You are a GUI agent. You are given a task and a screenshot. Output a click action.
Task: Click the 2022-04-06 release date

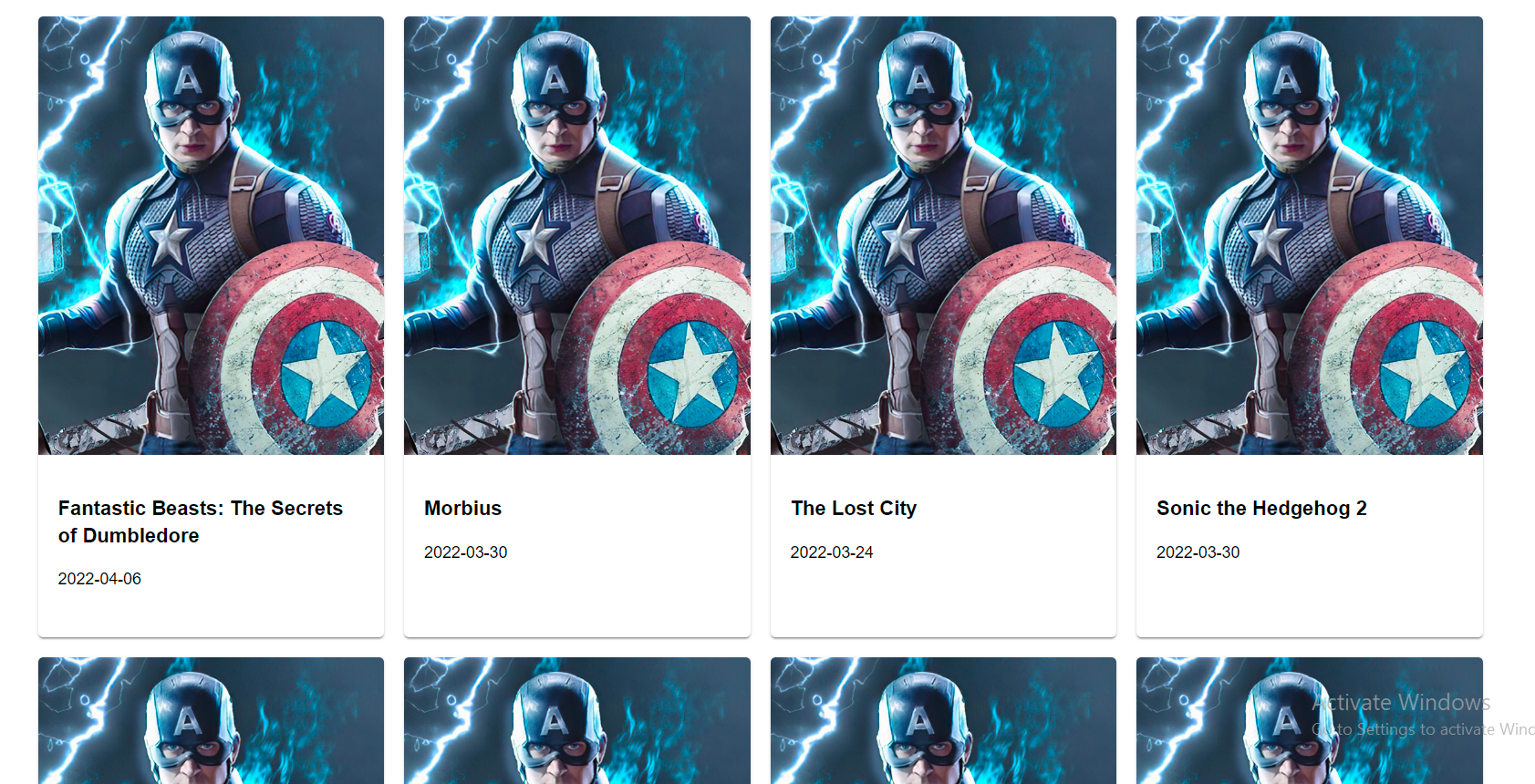pos(99,579)
